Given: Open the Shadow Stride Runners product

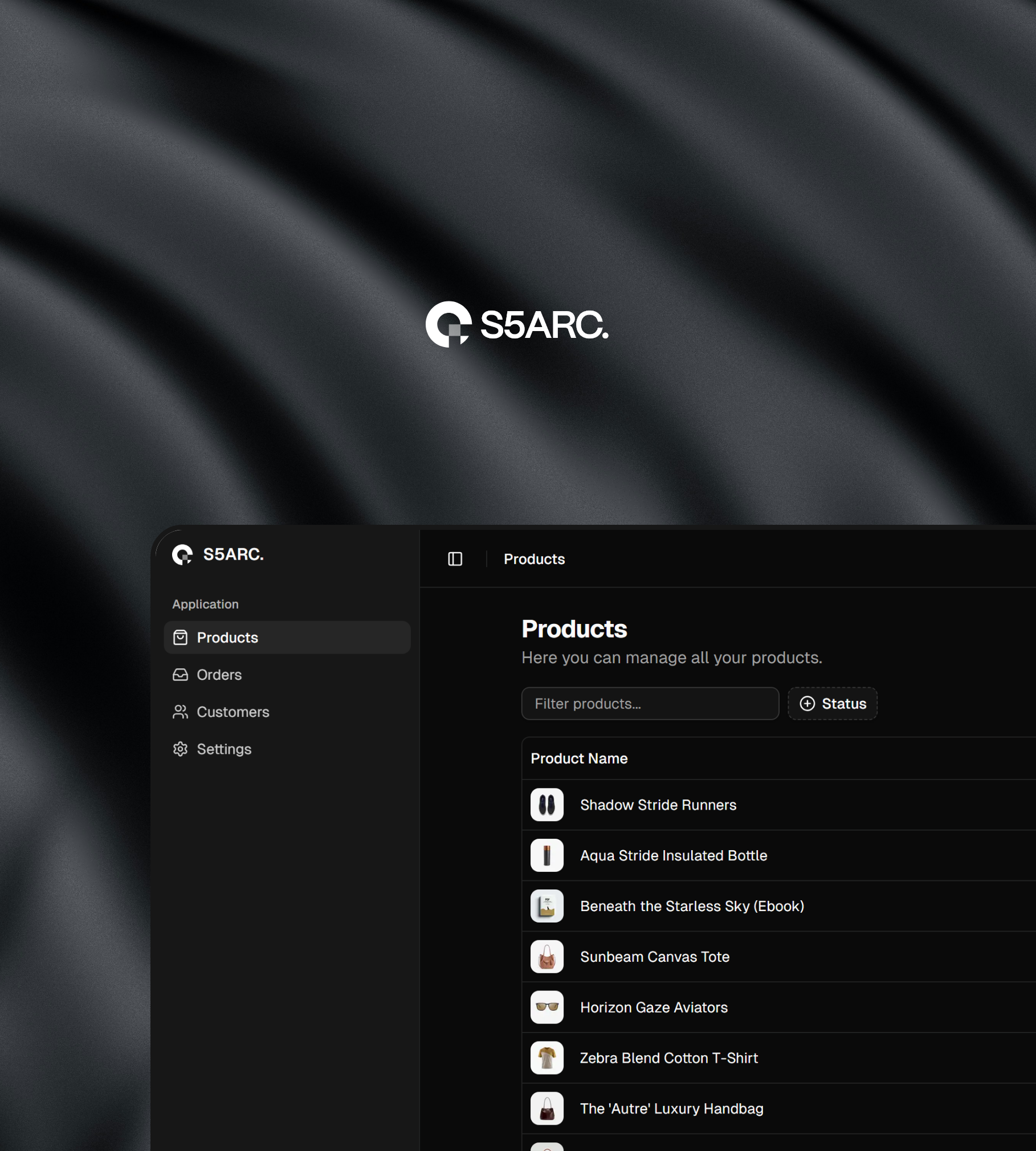Looking at the screenshot, I should tap(658, 805).
